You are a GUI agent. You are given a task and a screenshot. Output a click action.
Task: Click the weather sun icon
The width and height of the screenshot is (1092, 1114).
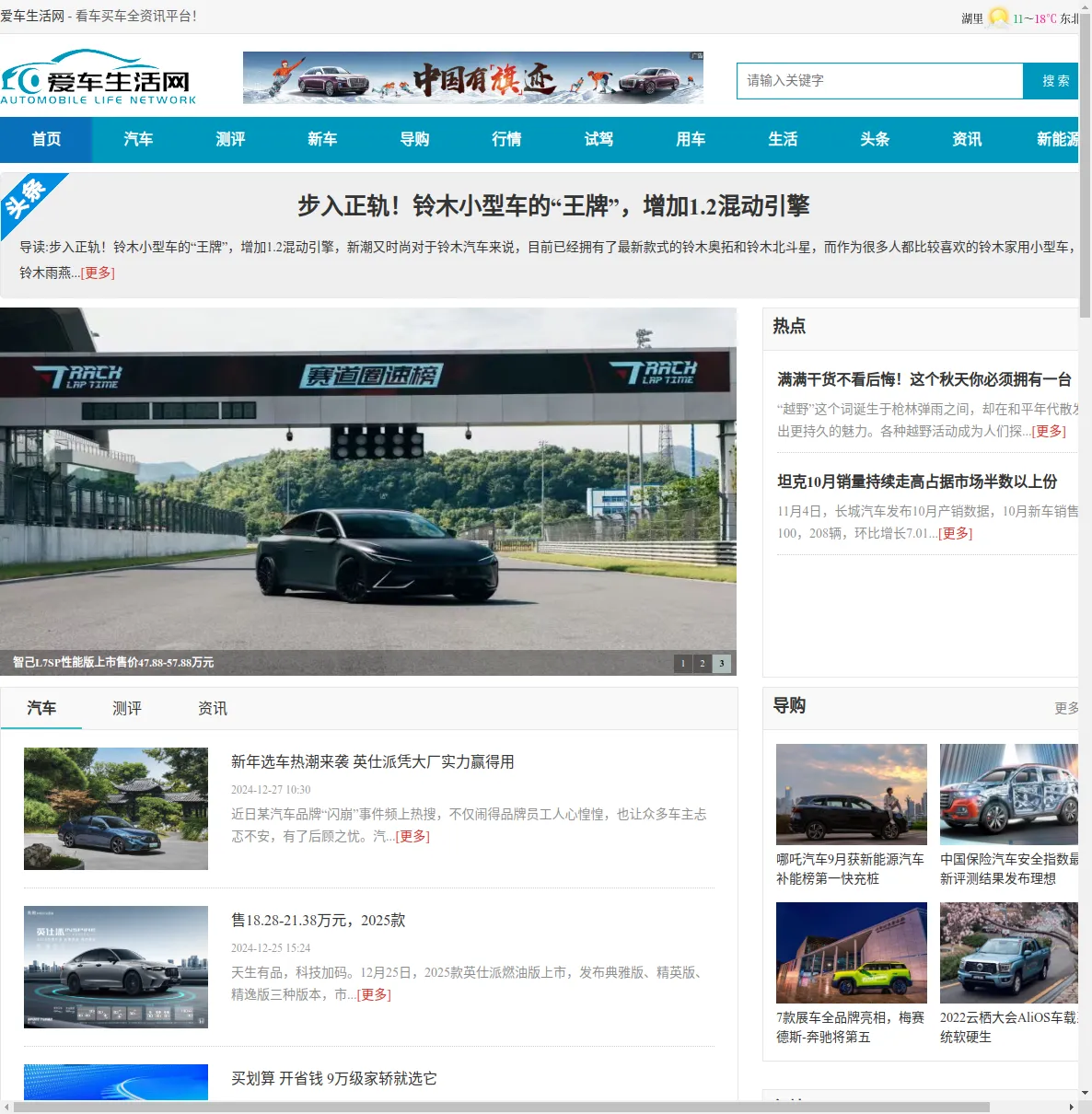click(998, 17)
